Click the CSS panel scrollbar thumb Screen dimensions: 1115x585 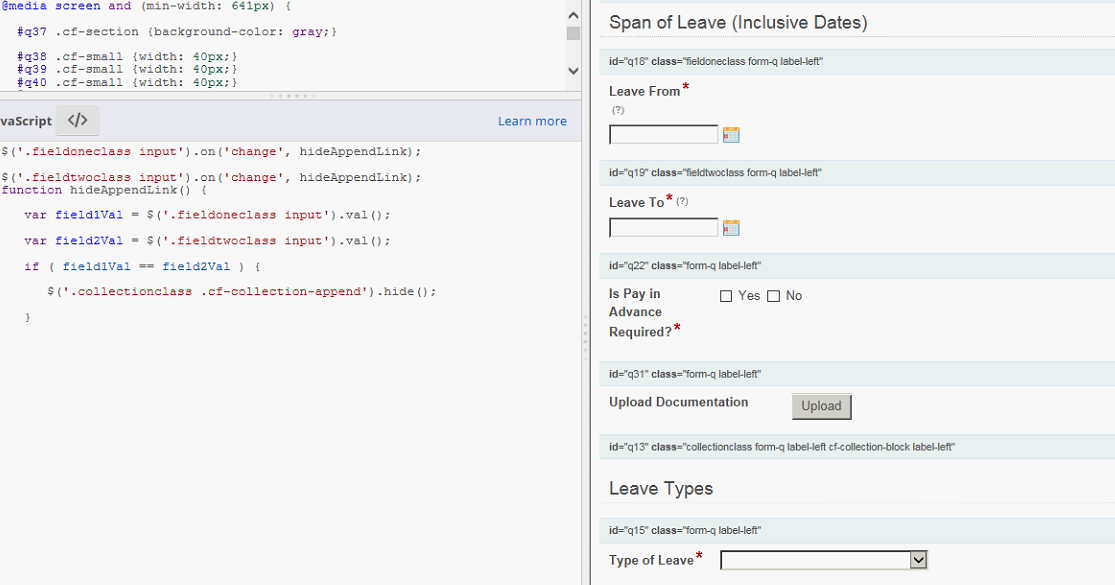(573, 33)
